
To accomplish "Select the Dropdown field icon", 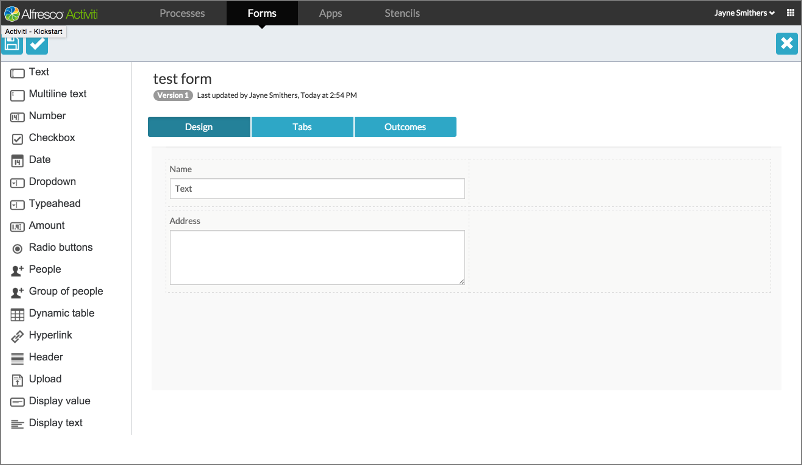I will point(17,183).
